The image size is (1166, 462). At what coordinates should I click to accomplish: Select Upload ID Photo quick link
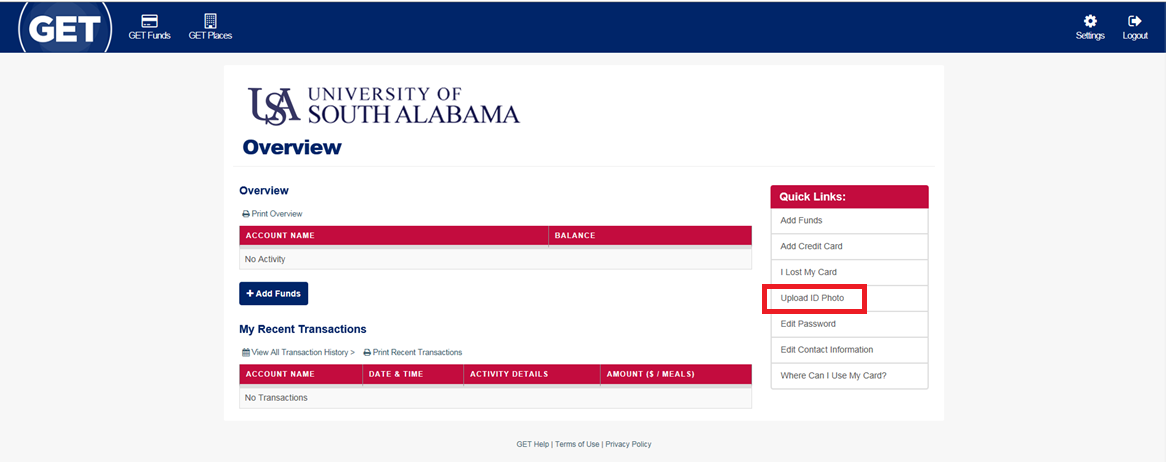[x=849, y=298]
